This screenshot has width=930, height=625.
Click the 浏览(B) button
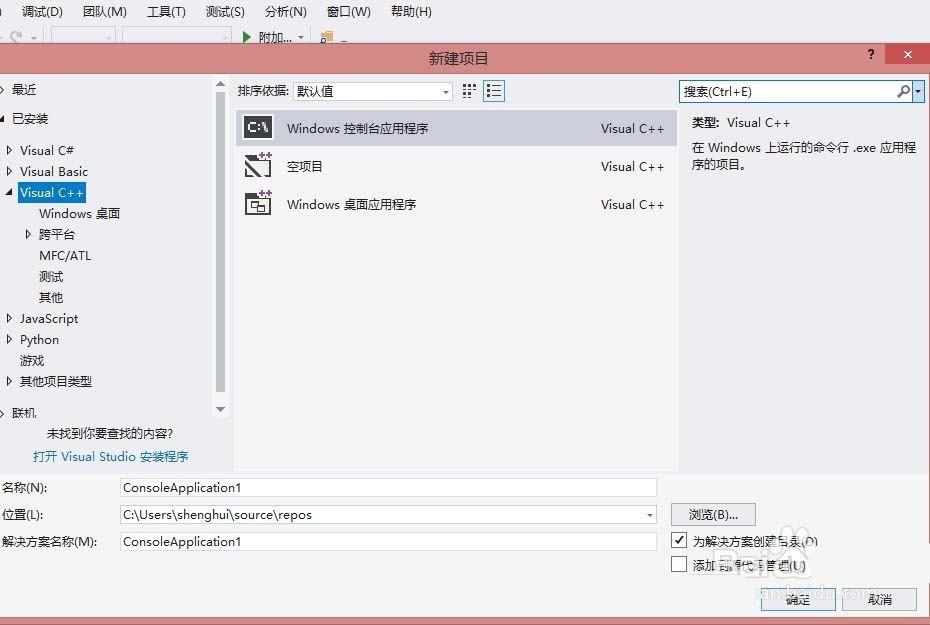[712, 514]
